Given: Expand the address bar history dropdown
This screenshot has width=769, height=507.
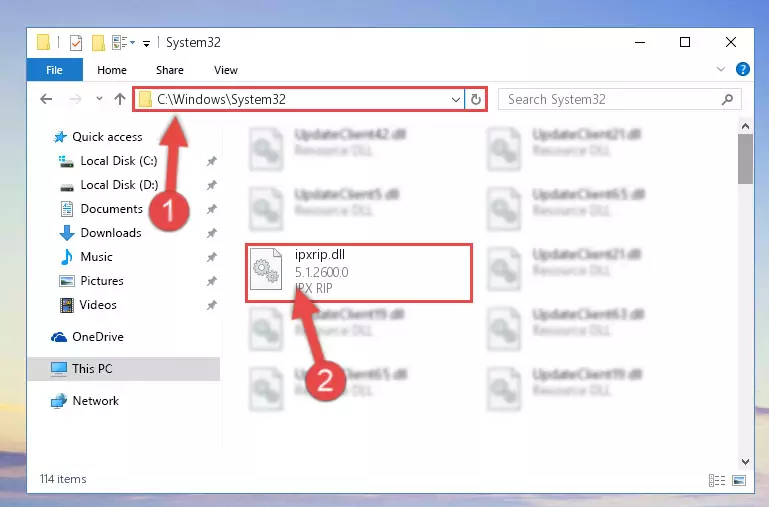Looking at the screenshot, I should coord(456,100).
